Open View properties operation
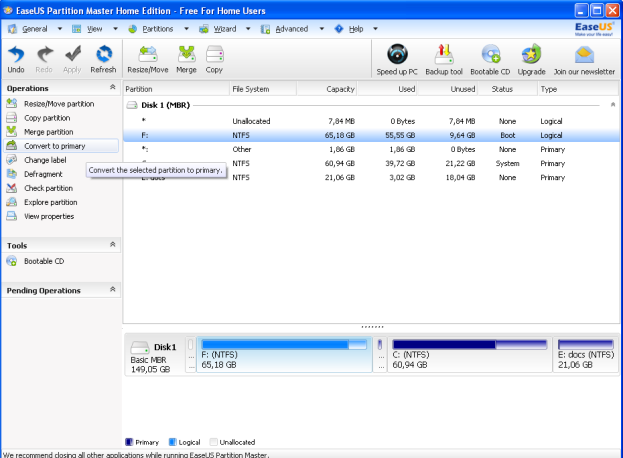The height and width of the screenshot is (458, 623). 49,216
